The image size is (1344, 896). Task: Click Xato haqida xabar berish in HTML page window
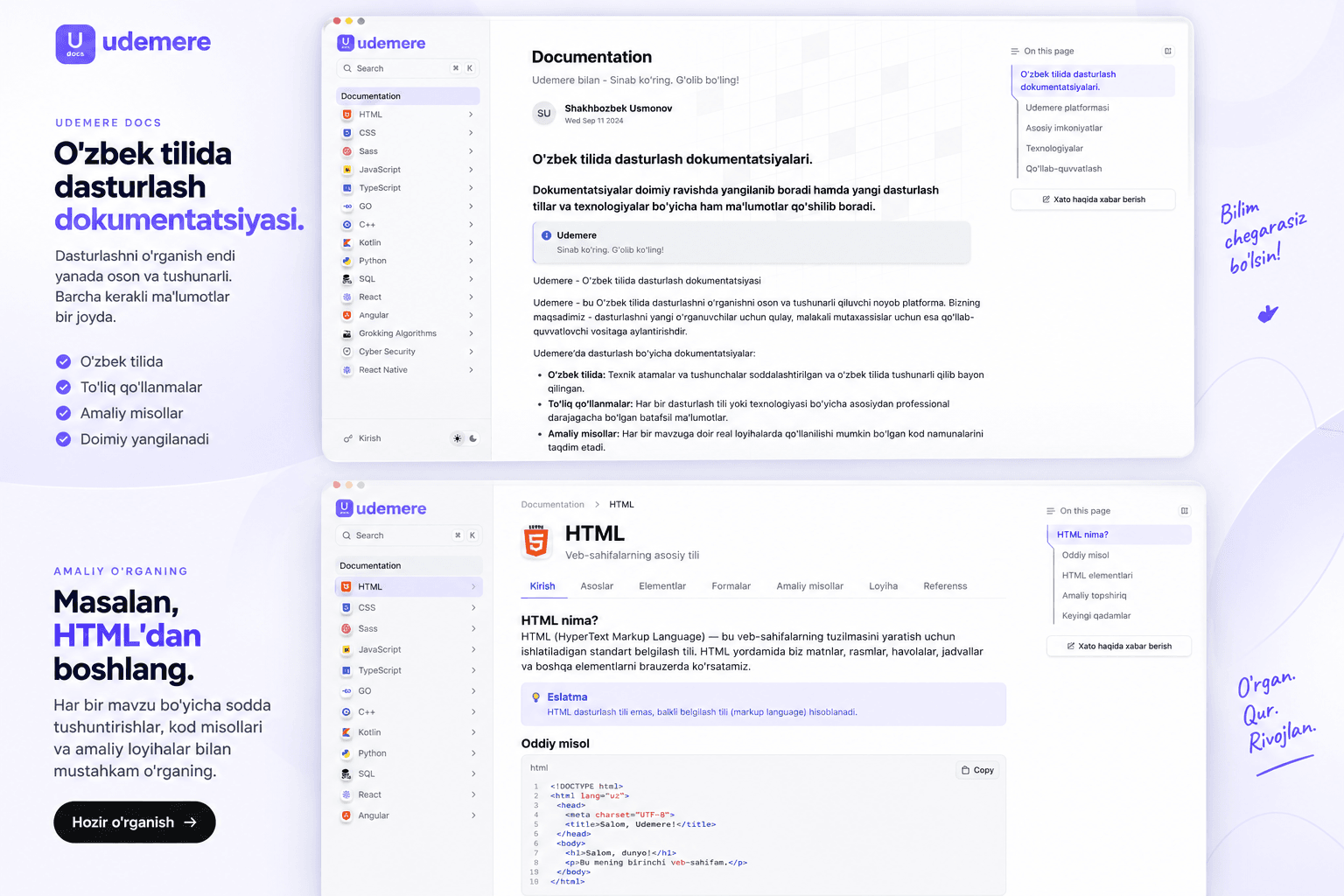(x=1119, y=647)
